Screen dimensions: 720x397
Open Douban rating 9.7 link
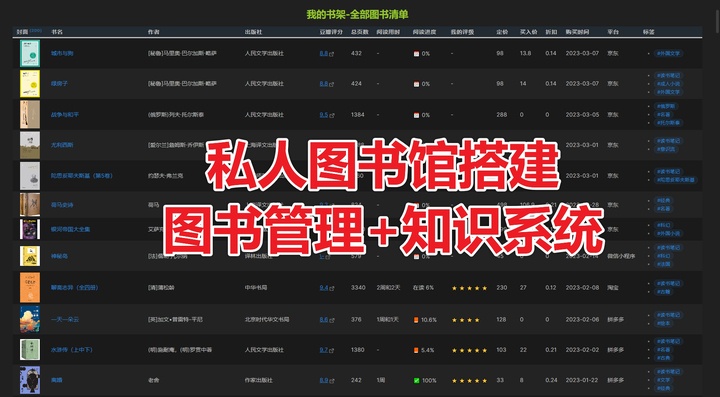point(324,350)
